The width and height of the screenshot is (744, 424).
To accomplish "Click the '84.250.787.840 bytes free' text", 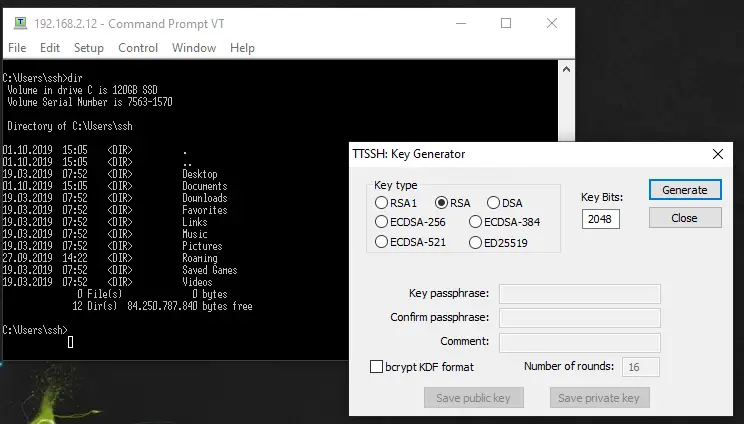I will tap(190, 306).
